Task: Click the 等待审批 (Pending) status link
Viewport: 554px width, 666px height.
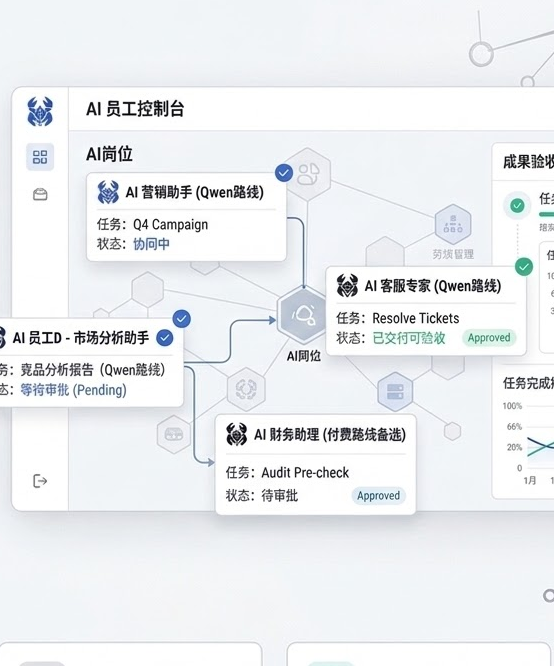Action: [73, 389]
